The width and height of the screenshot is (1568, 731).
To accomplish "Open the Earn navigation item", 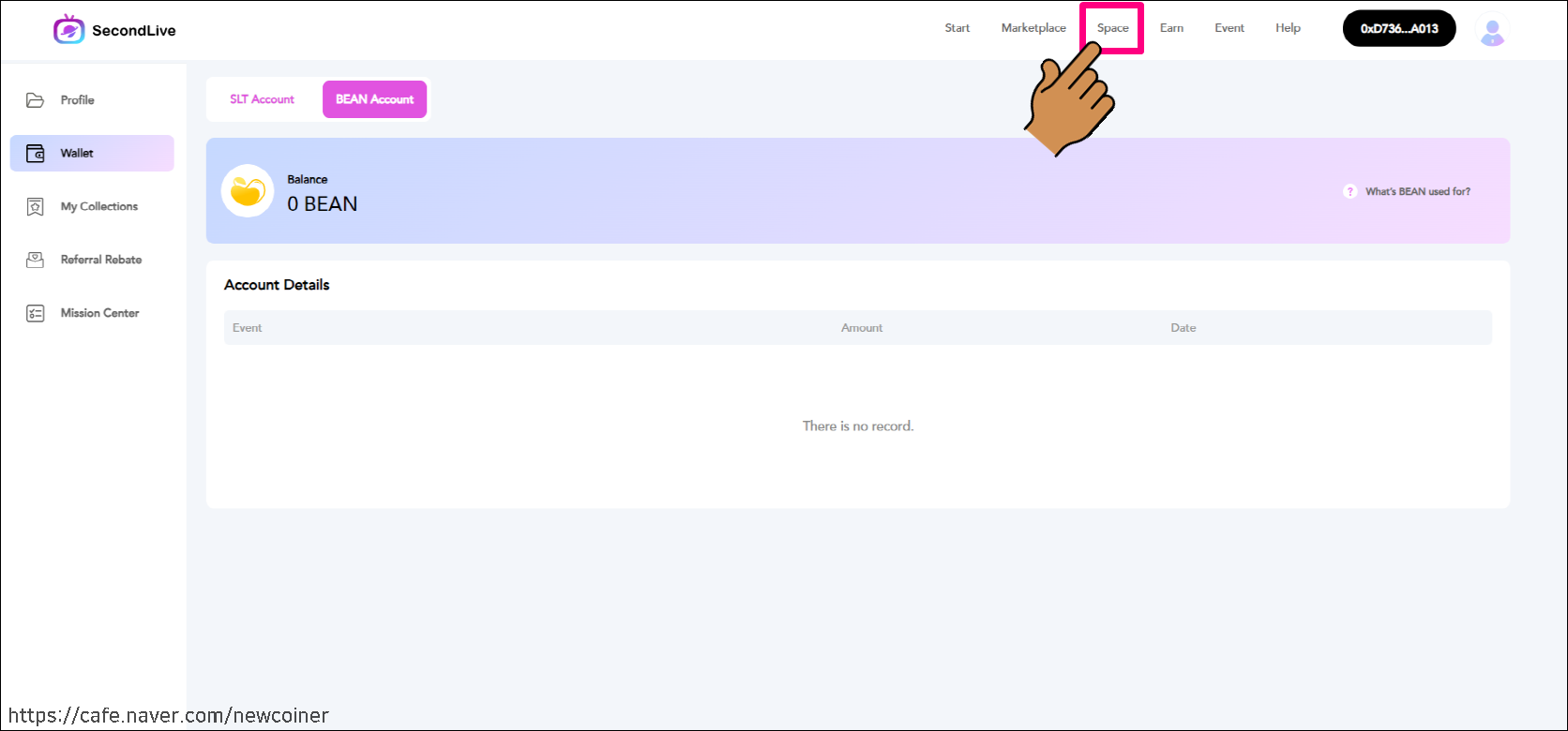I will (x=1171, y=28).
